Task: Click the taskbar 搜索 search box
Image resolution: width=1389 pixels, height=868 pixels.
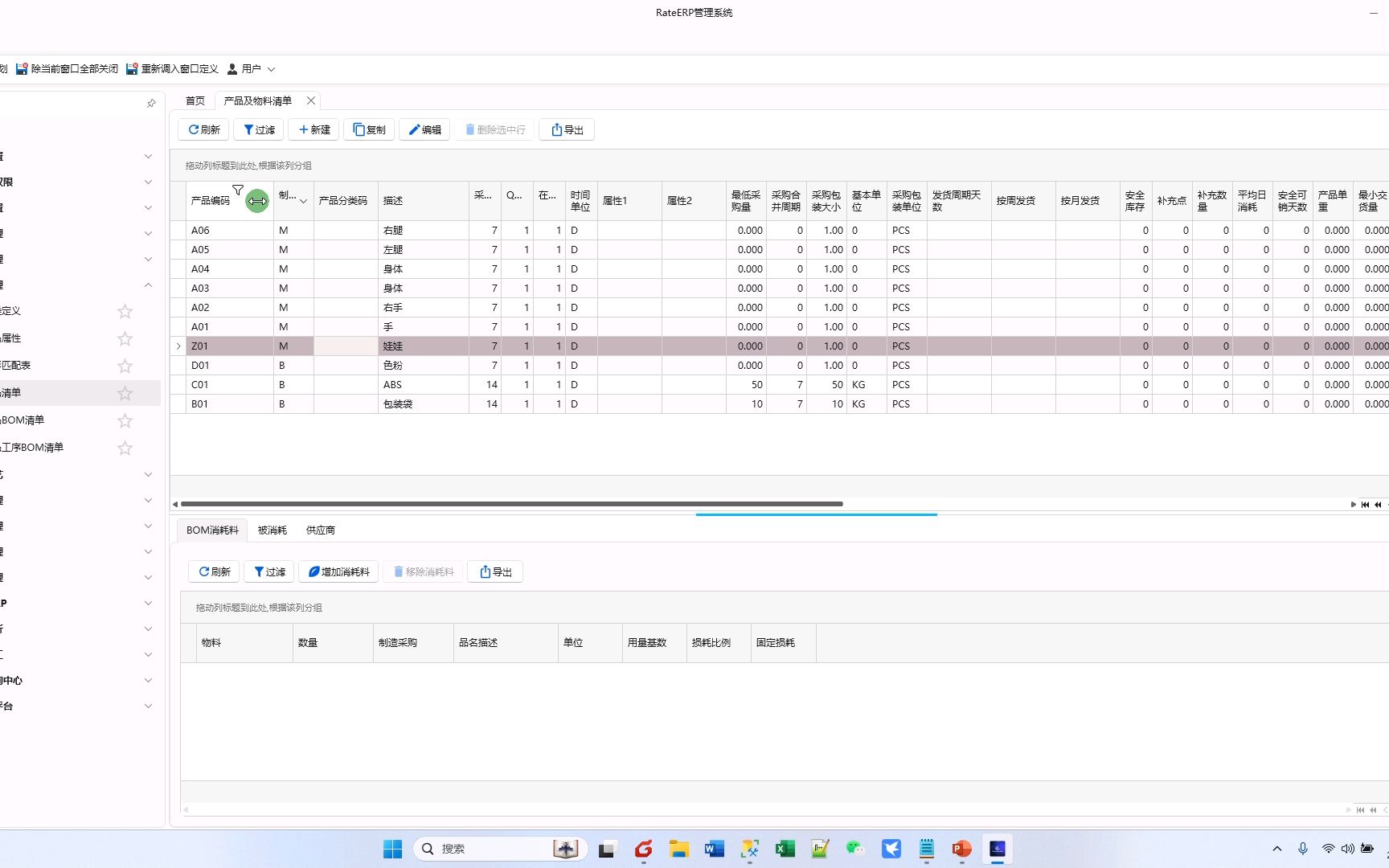Action: click(x=500, y=849)
